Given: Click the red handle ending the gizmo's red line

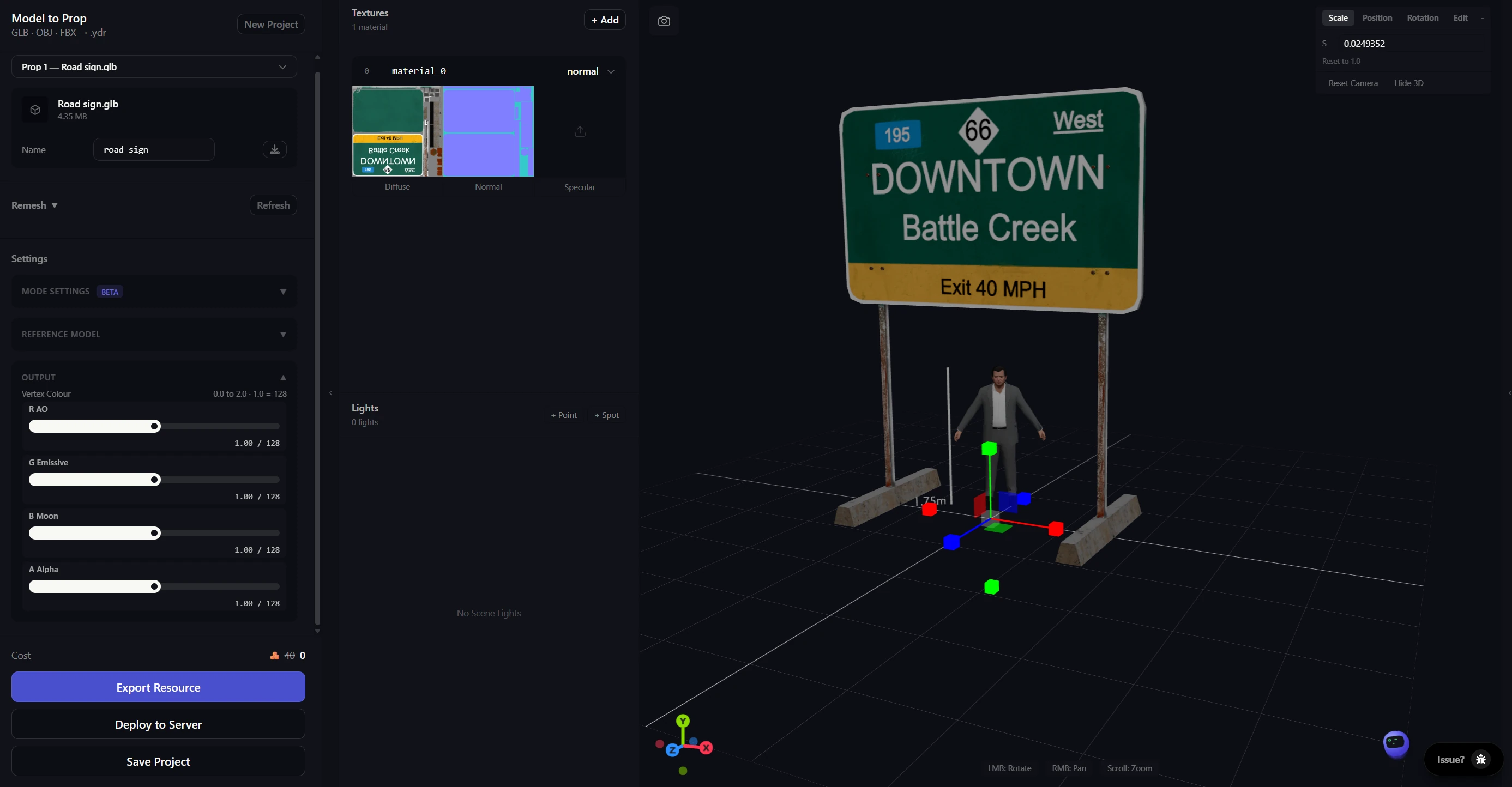Looking at the screenshot, I should (1056, 529).
